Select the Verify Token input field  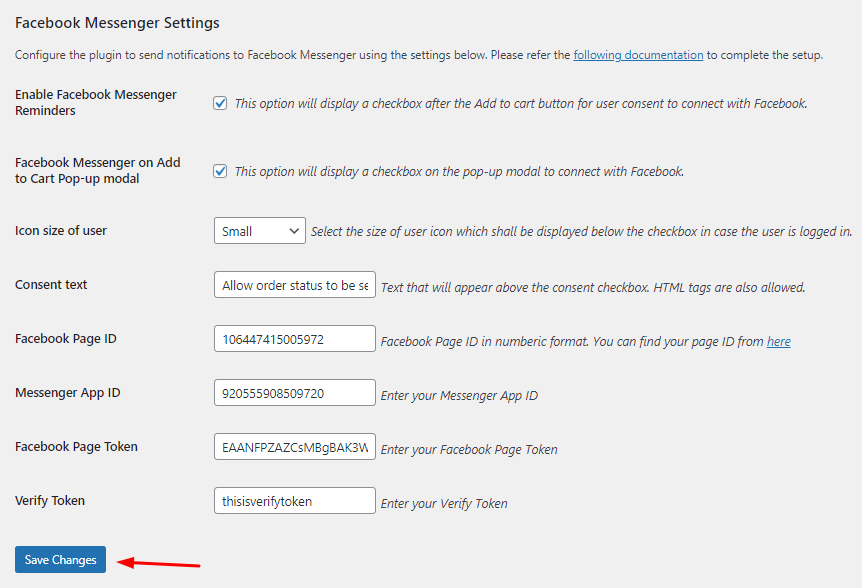[295, 501]
